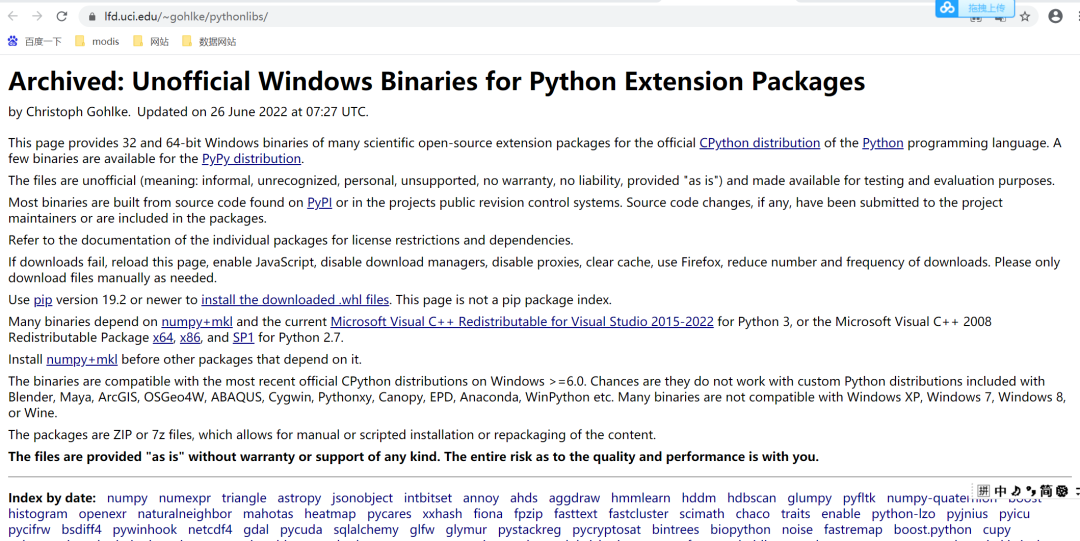Image resolution: width=1080 pixels, height=541 pixels.
Task: Open the 百度一下 bookmark
Action: coord(35,42)
